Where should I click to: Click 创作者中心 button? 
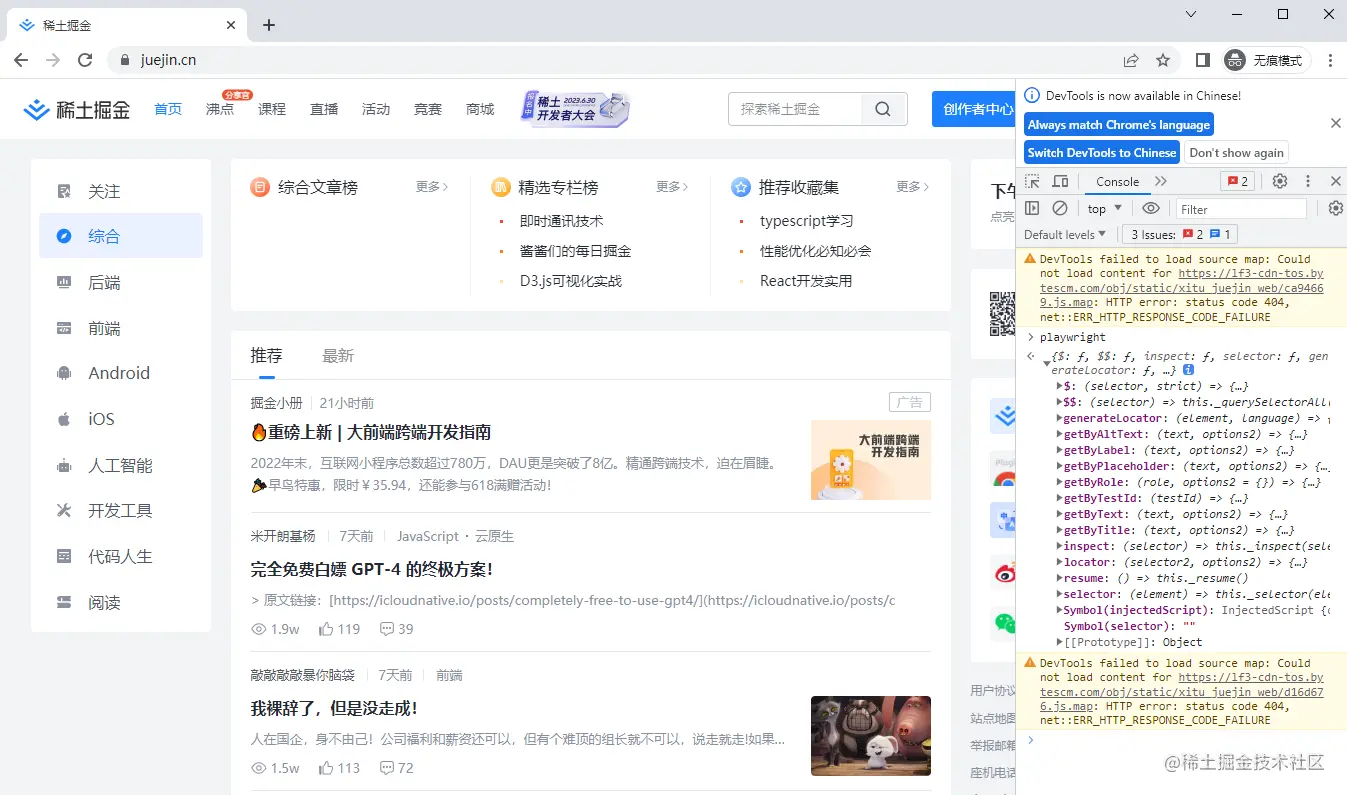coord(974,109)
